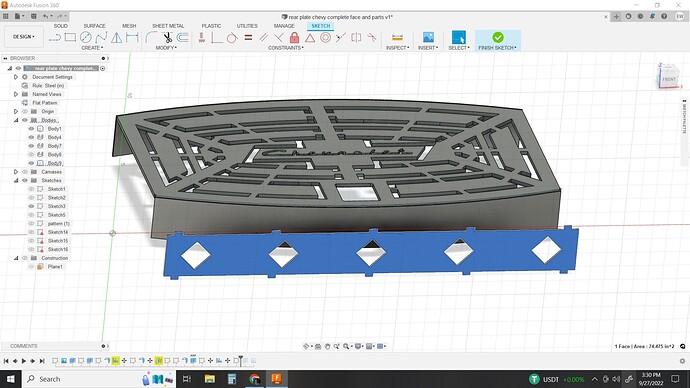Viewport: 690px width, 388px height.
Task: Play the timeline forward
Action: pos(24,361)
